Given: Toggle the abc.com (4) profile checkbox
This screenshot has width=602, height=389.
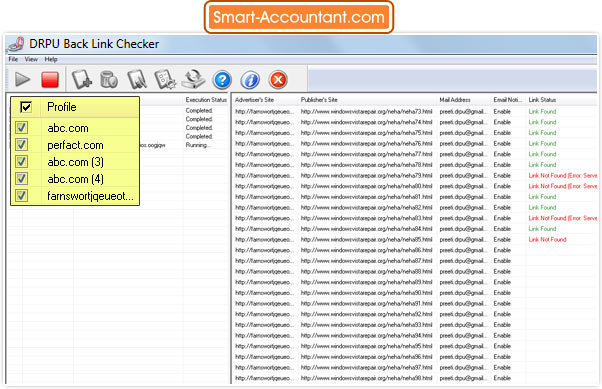Looking at the screenshot, I should 22,179.
